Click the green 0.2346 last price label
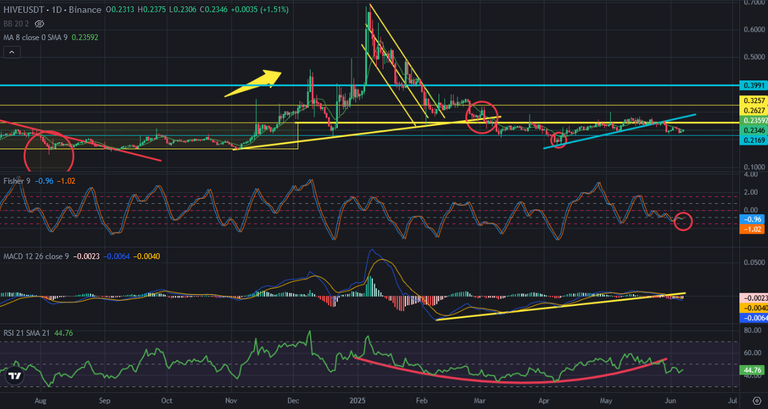This screenshot has height=409, width=768. click(x=752, y=130)
